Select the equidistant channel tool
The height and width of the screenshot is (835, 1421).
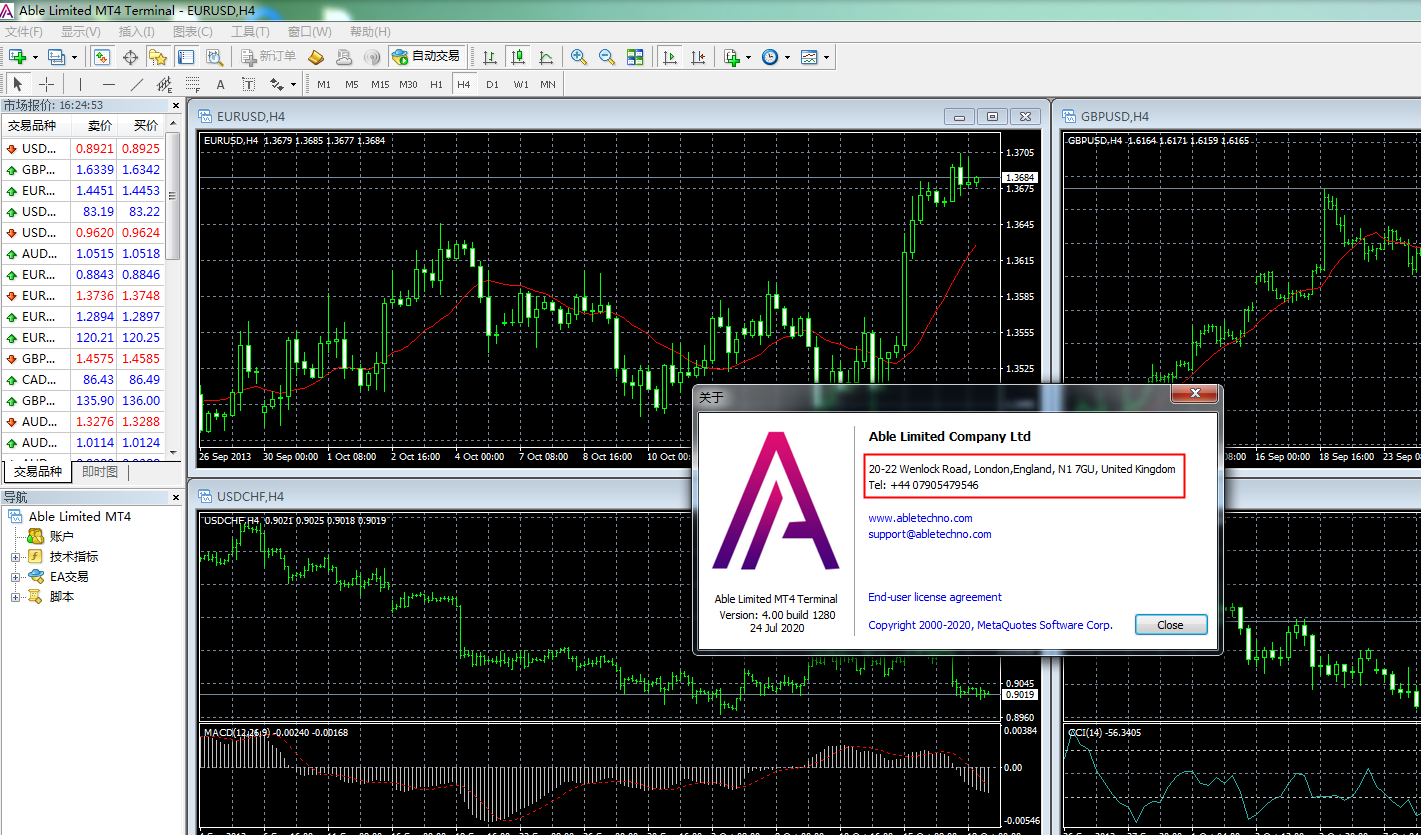coord(165,84)
